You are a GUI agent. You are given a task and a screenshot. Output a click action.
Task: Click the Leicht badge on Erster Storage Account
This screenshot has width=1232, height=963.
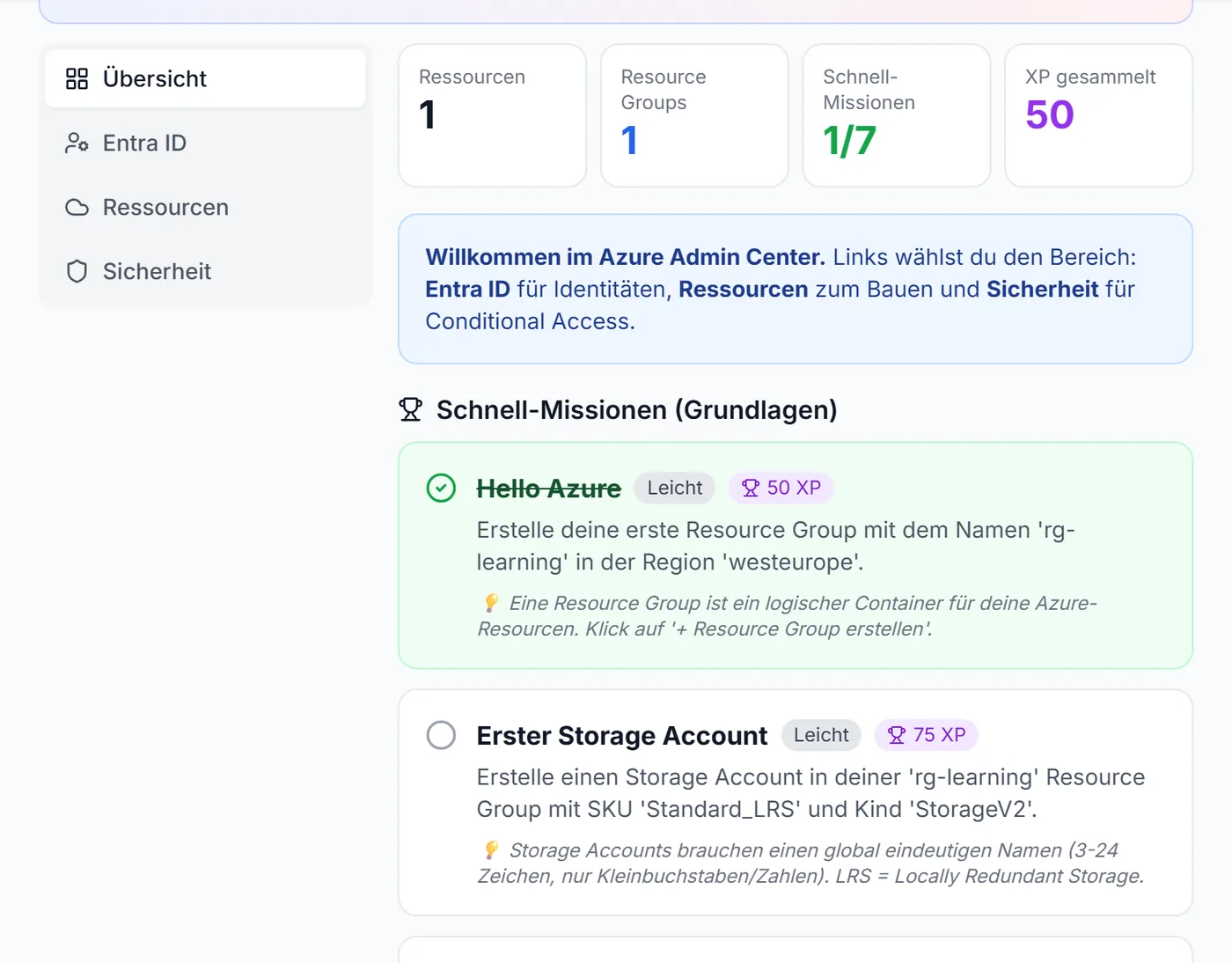coord(821,735)
